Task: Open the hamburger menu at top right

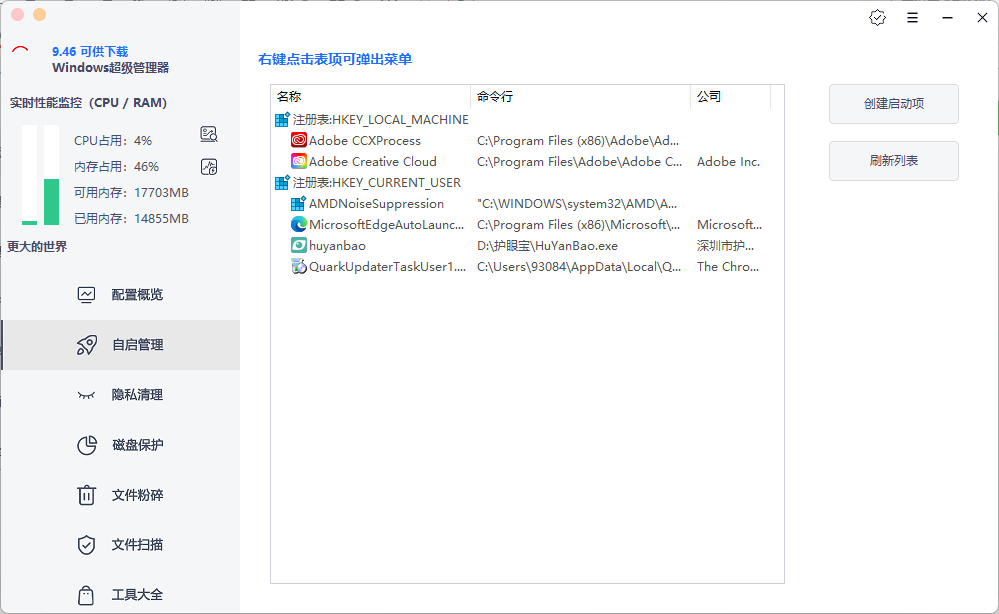Action: 912,17
